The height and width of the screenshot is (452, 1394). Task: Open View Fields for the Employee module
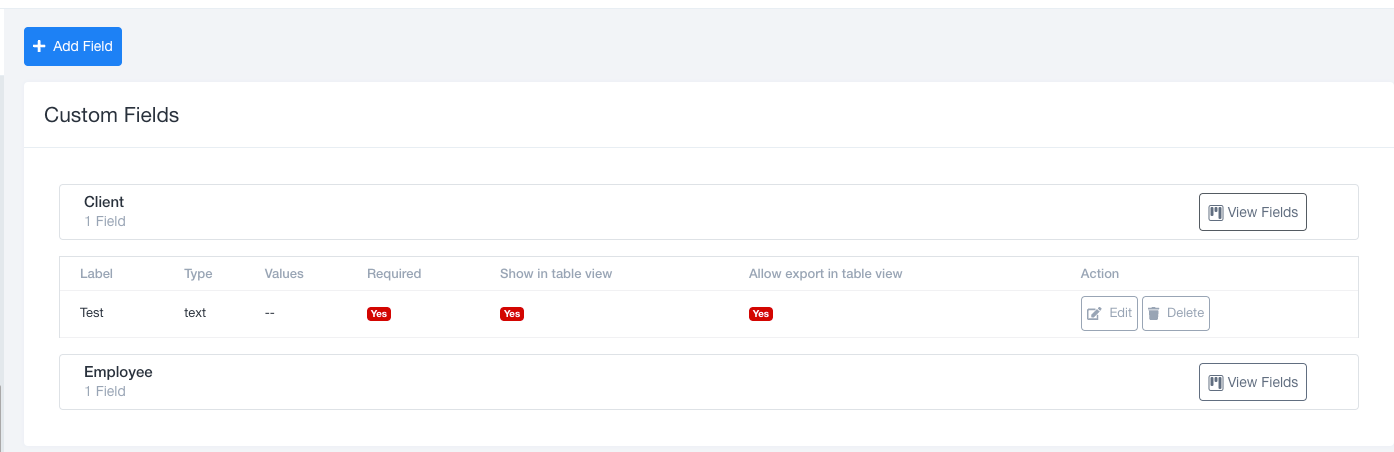1252,382
